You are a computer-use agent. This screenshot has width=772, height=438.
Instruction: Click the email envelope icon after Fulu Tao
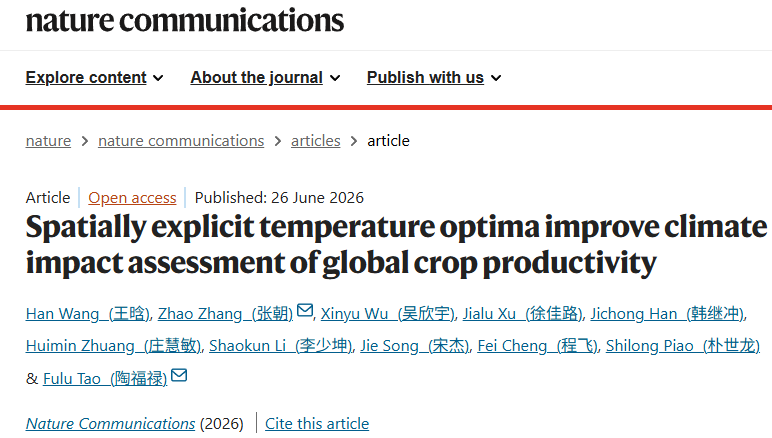[179, 375]
